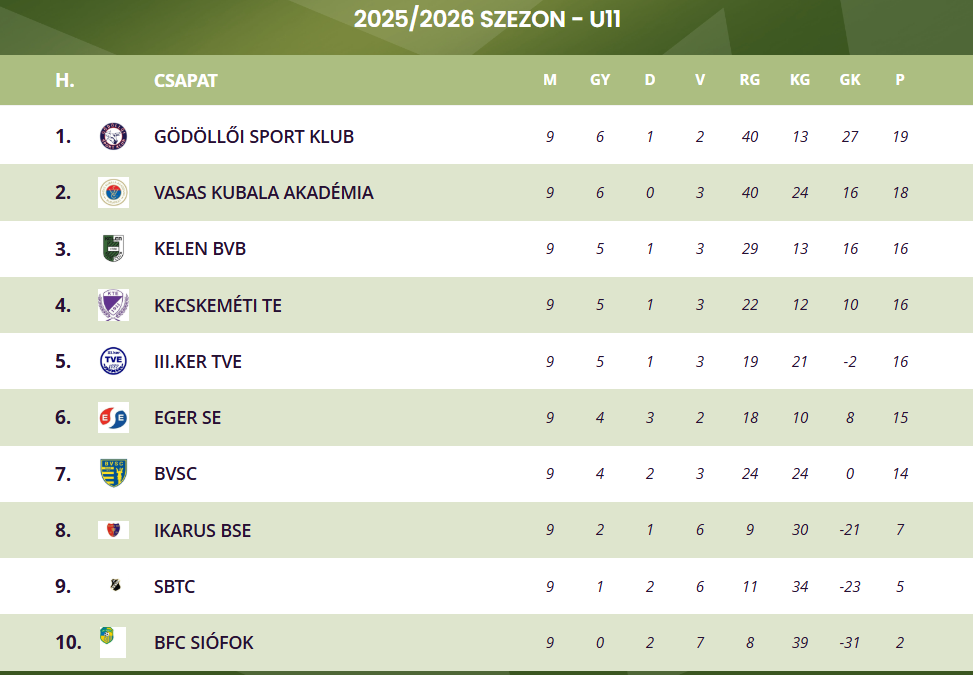
Task: Click the RG column header
Action: click(x=750, y=80)
